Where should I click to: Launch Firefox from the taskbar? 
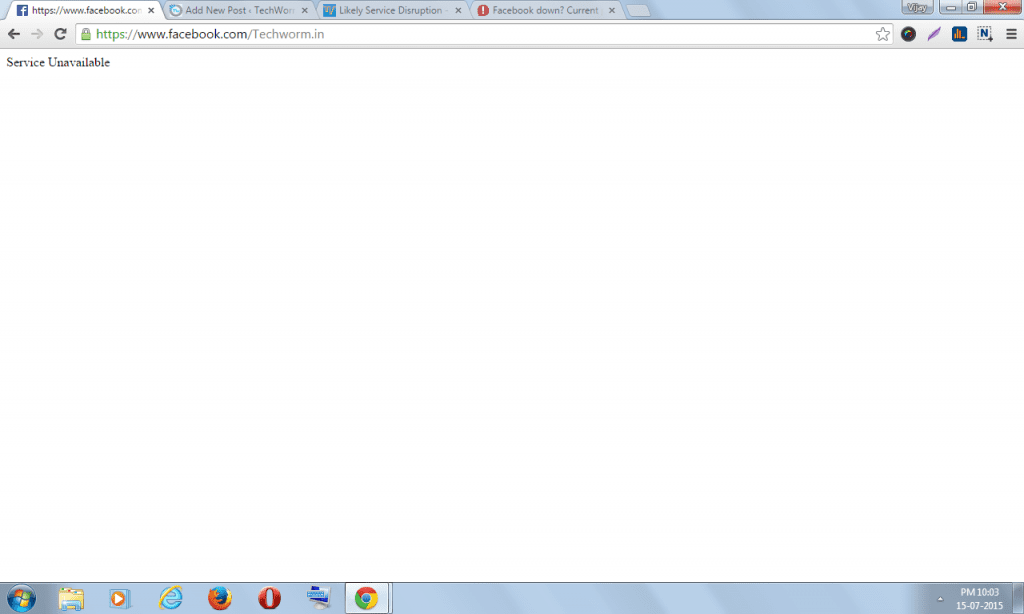(220, 598)
